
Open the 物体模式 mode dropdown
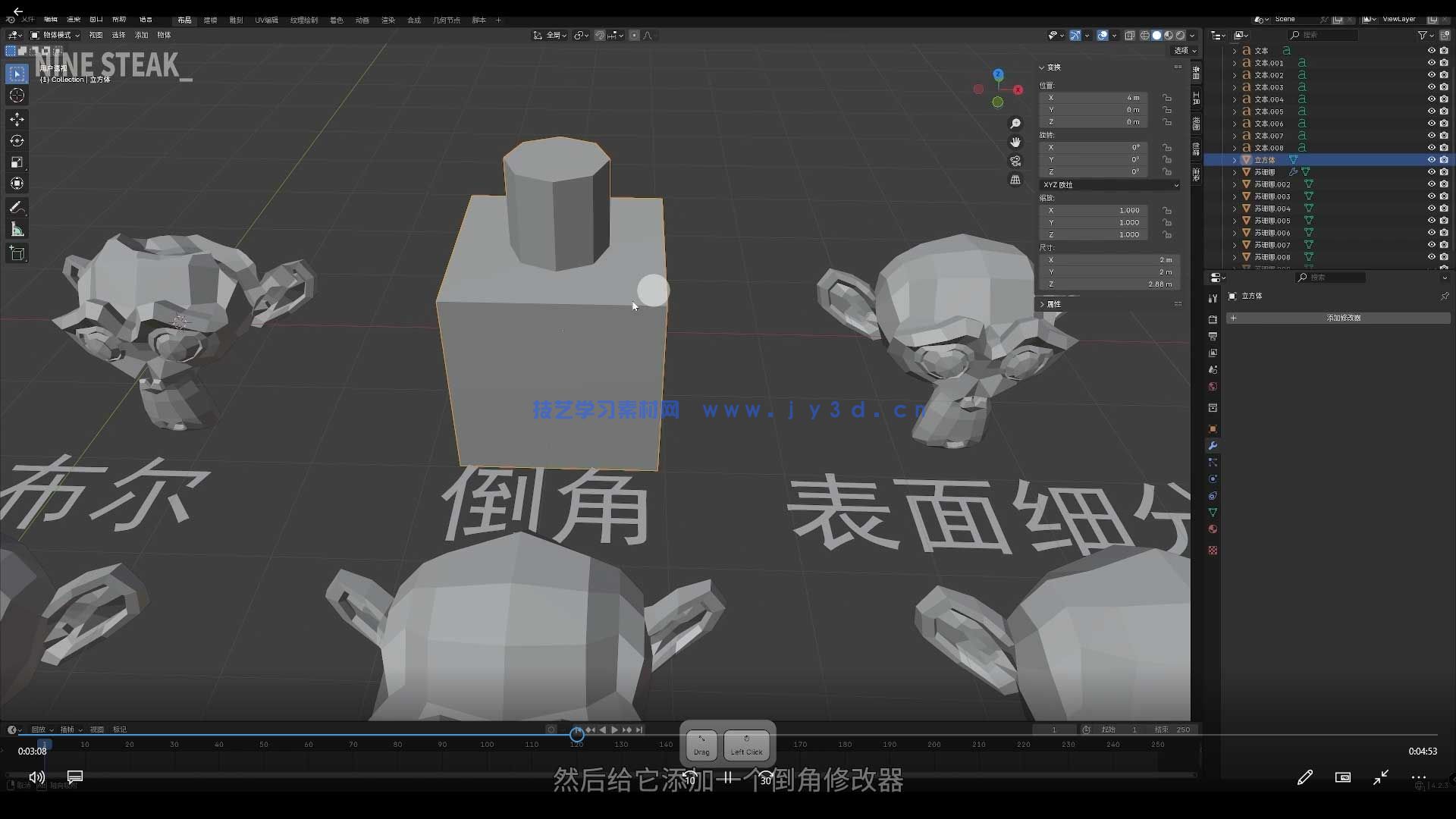click(53, 35)
